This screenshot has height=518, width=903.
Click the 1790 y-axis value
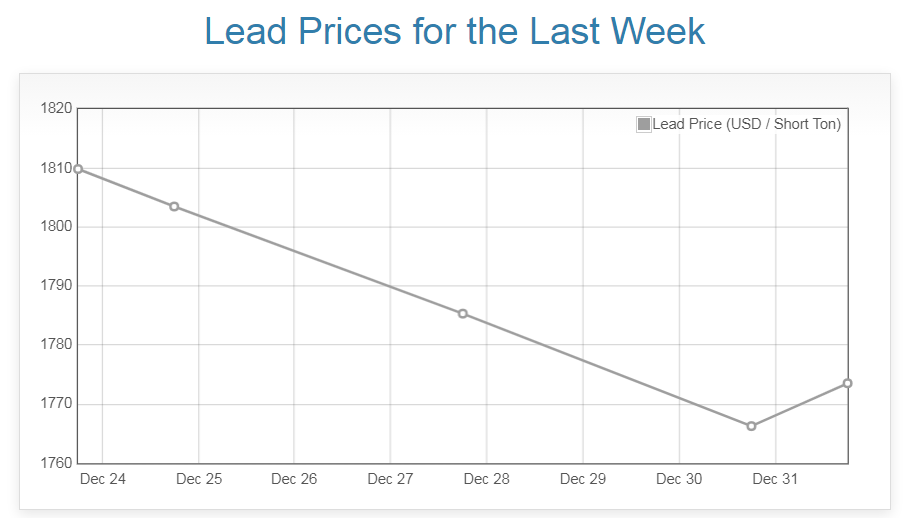(56, 286)
